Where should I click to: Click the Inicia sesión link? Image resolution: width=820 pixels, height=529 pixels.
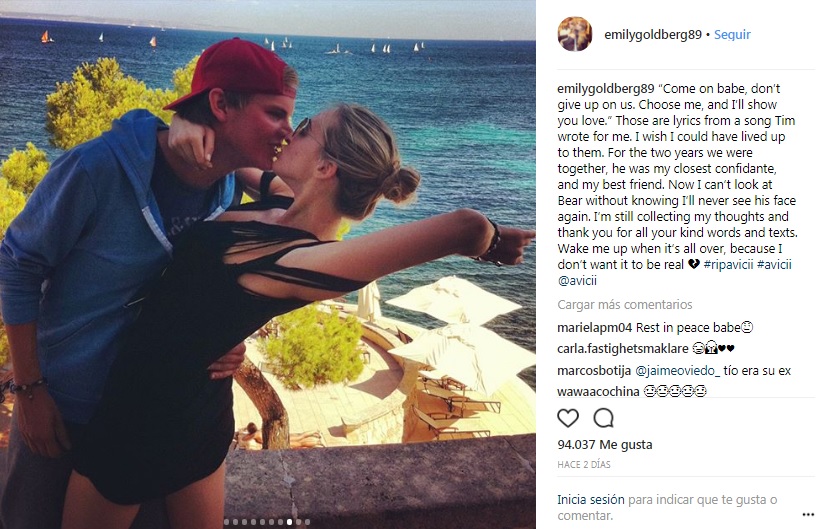point(590,500)
